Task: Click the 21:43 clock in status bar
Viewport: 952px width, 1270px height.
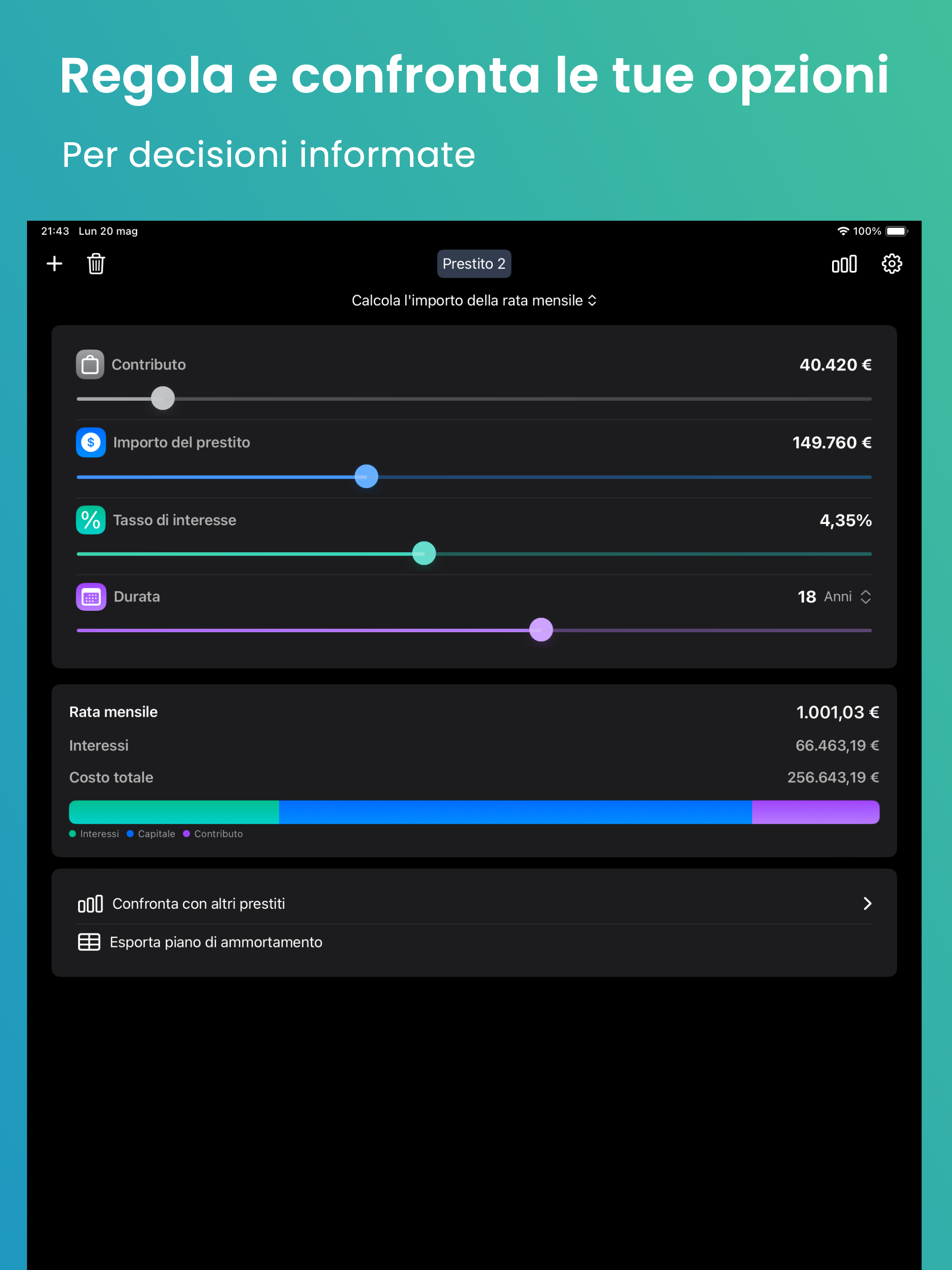Action: click(55, 231)
